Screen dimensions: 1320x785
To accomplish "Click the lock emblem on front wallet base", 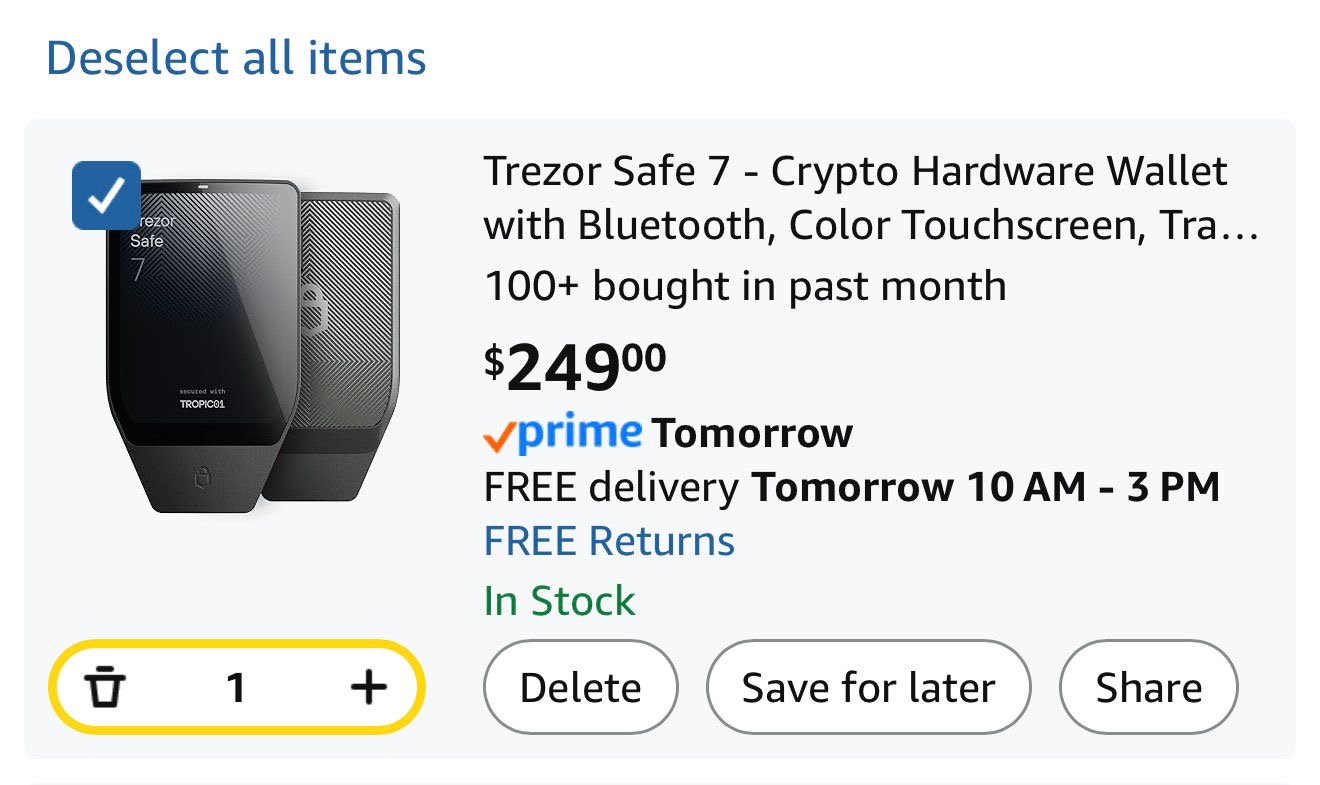I will [204, 479].
